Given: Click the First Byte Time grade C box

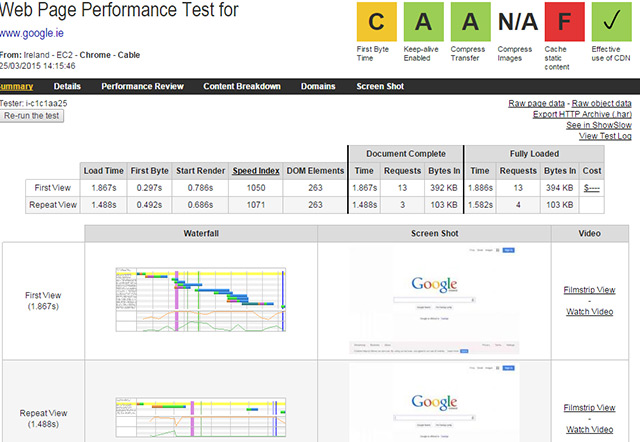Looking at the screenshot, I should [376, 22].
